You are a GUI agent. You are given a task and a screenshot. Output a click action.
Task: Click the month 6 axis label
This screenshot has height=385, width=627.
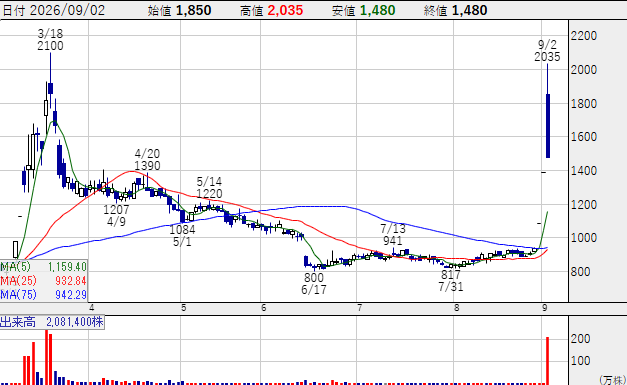(x=264, y=307)
